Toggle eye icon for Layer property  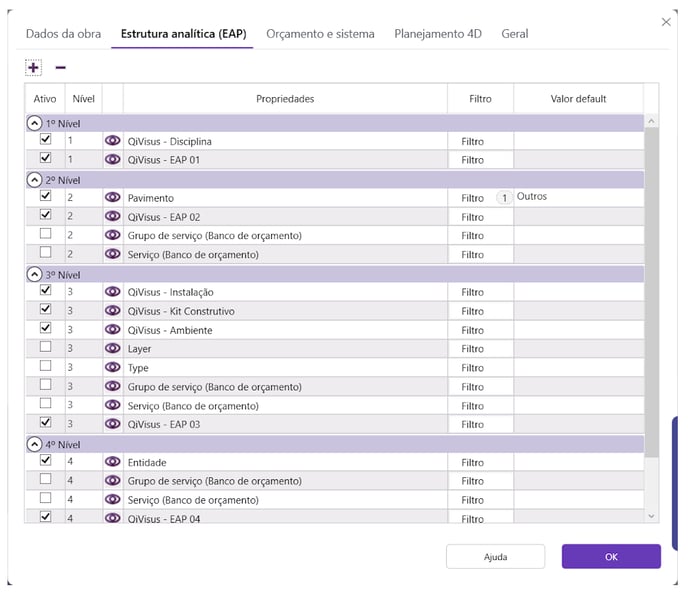(x=112, y=349)
